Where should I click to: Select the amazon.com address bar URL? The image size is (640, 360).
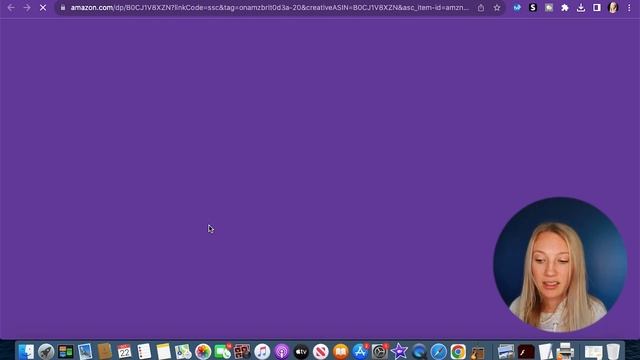click(x=269, y=7)
